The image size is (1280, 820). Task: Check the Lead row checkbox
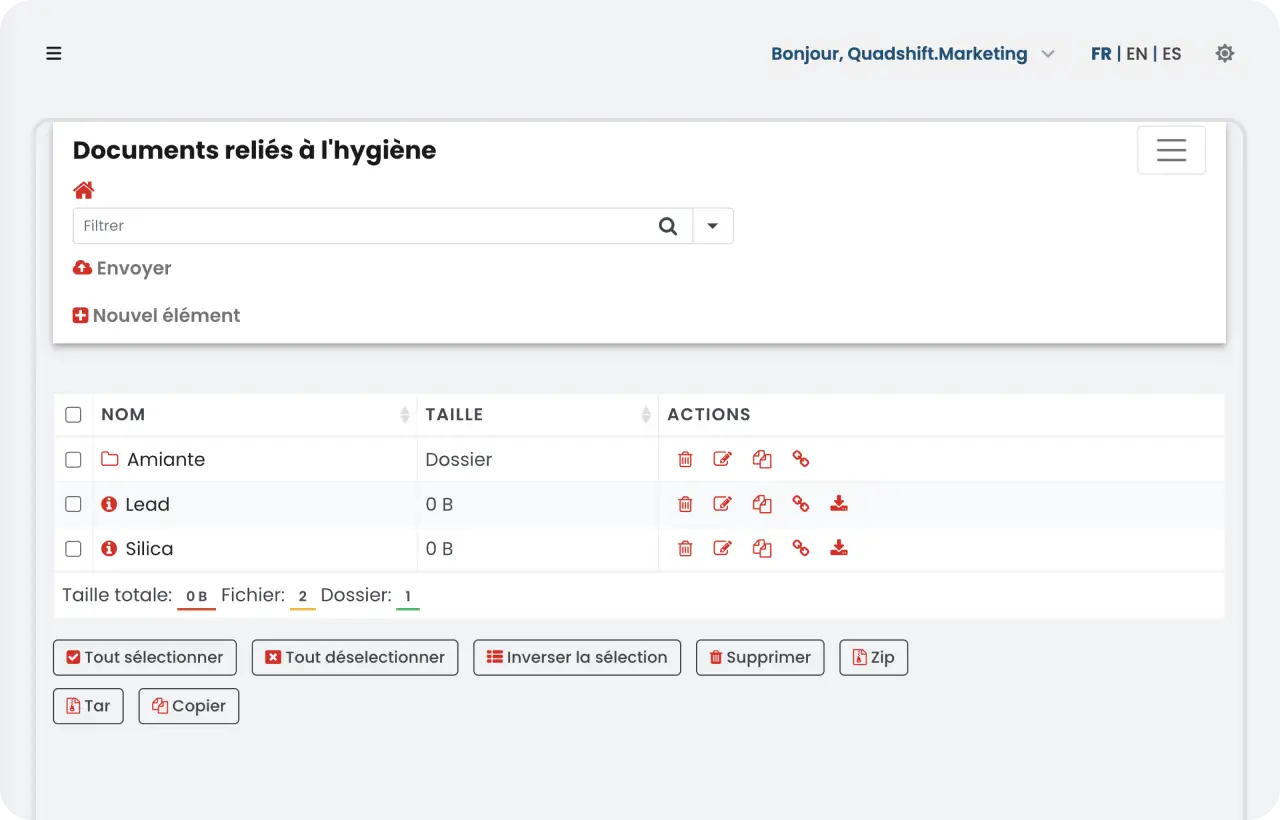[73, 504]
